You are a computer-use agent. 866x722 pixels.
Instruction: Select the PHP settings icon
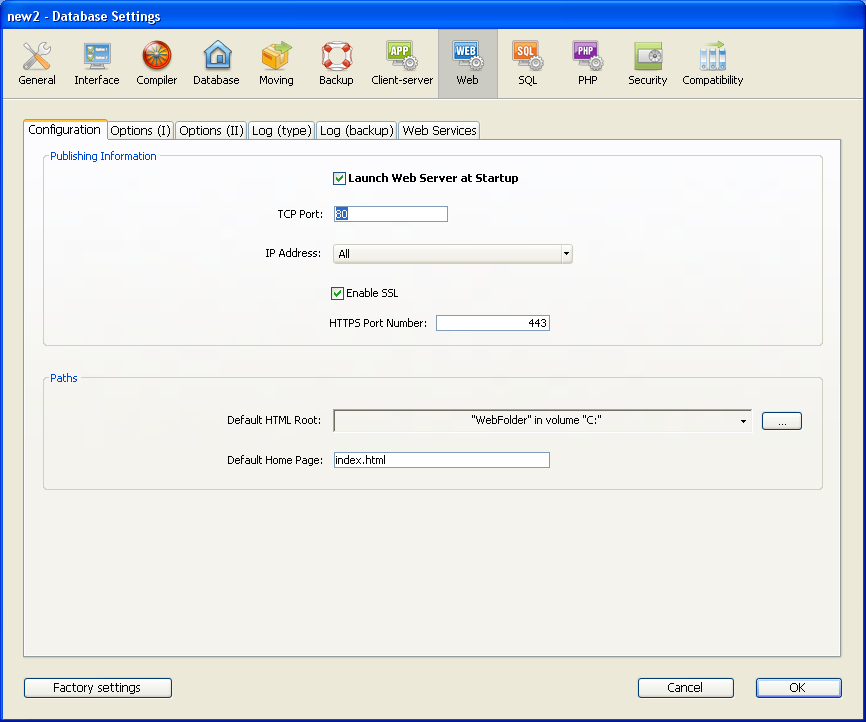[587, 64]
